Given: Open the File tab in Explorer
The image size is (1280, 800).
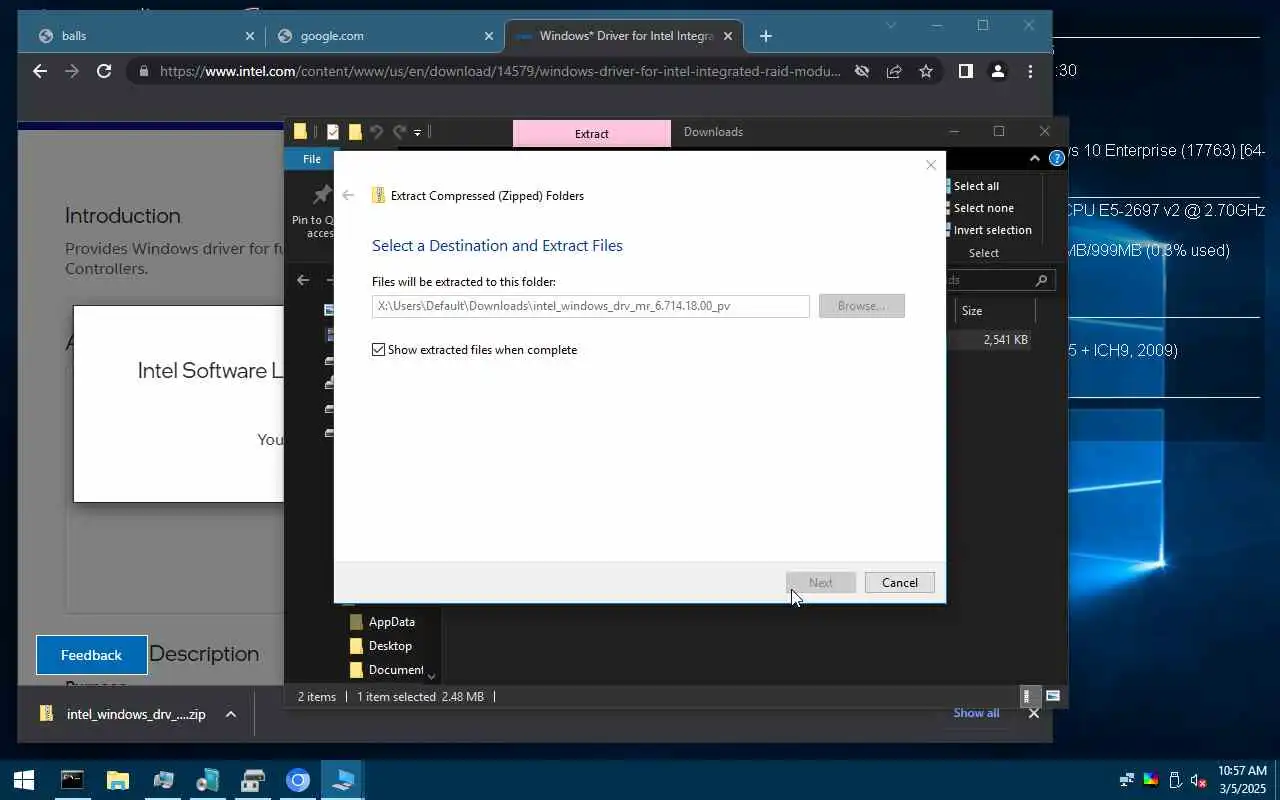Looking at the screenshot, I should coord(312,159).
